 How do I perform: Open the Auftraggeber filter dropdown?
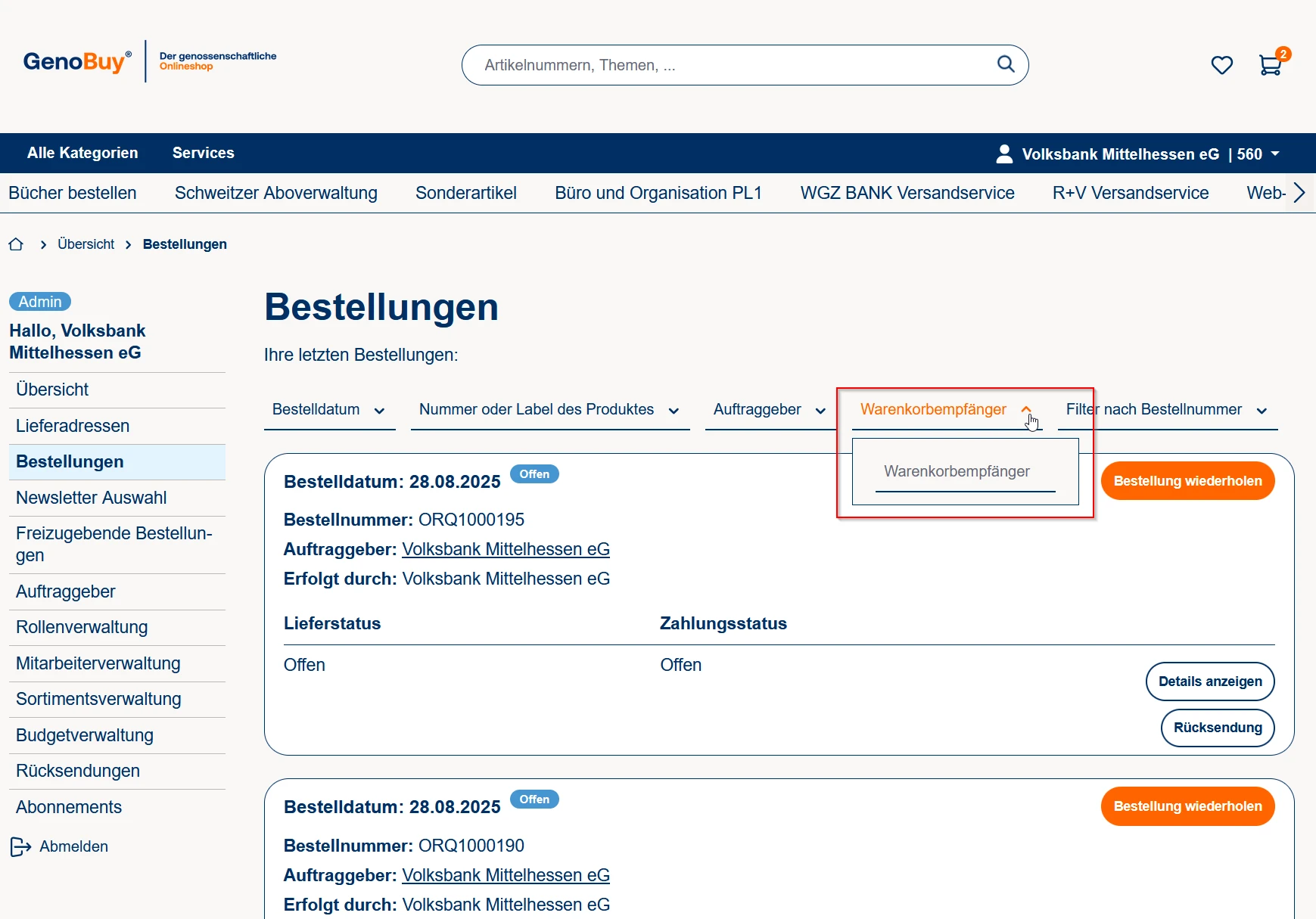point(769,410)
